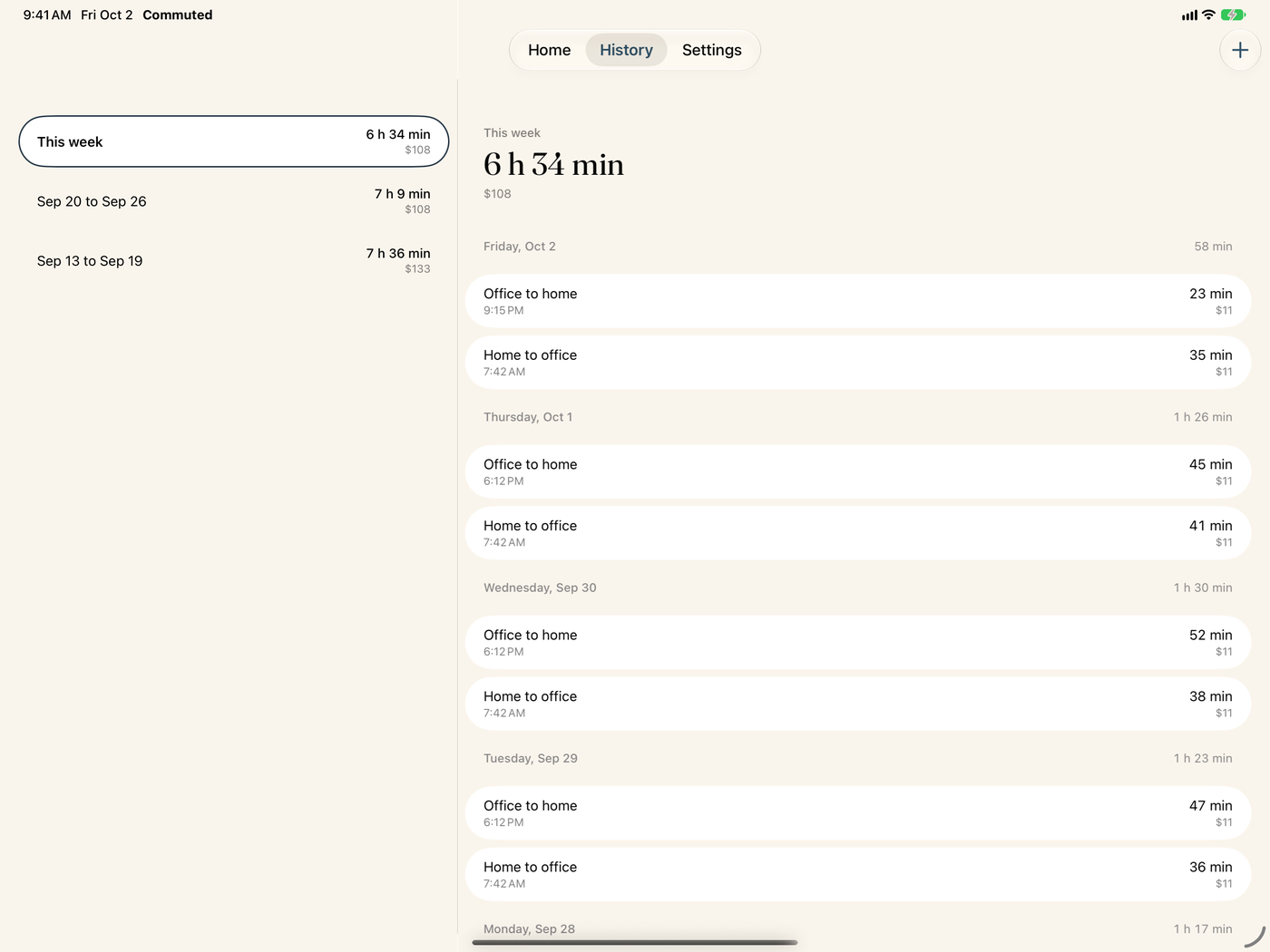1270x952 pixels.
Task: Tap the cellular signal bars icon
Action: pyautogui.click(x=1189, y=15)
